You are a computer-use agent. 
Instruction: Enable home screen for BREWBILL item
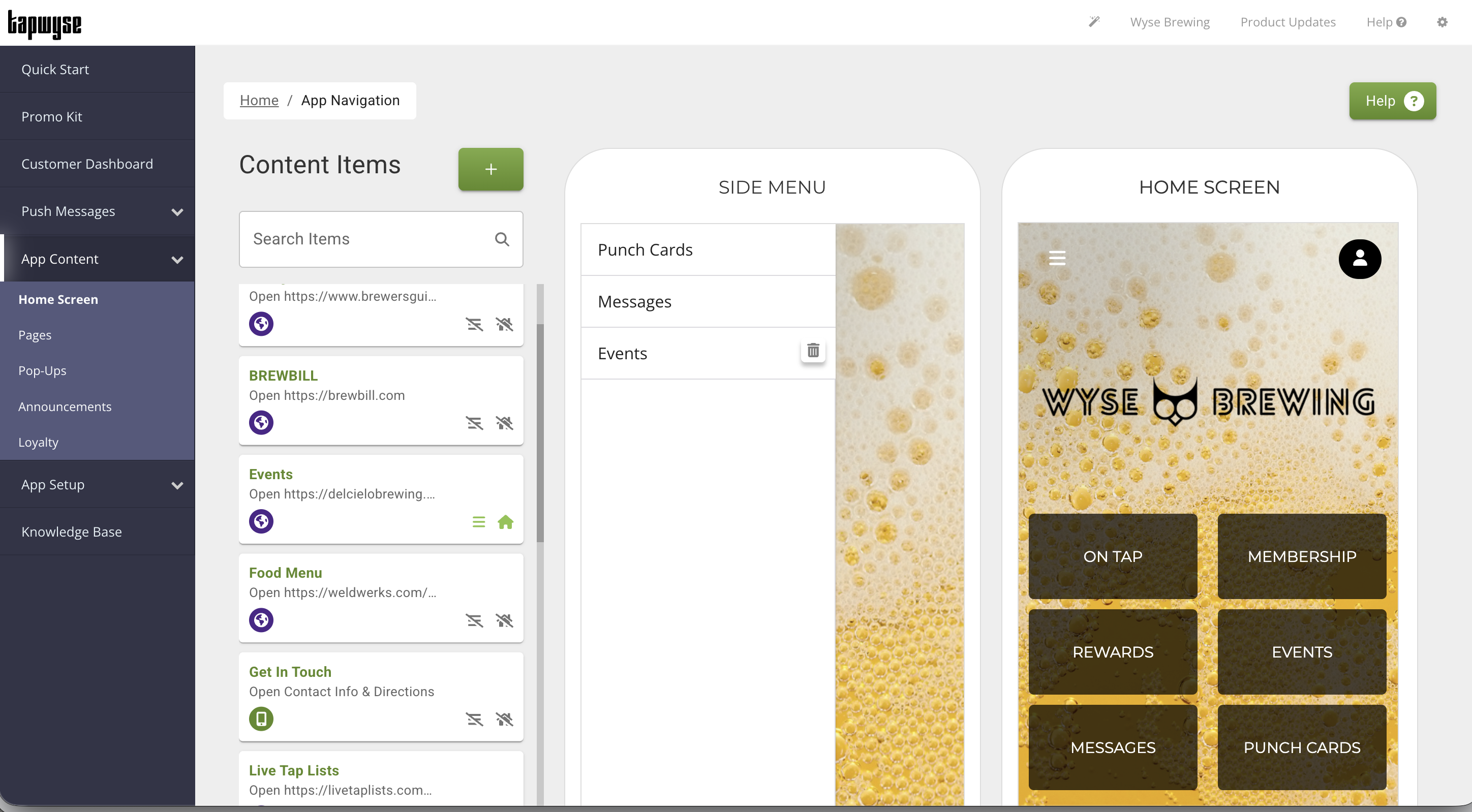[504, 423]
